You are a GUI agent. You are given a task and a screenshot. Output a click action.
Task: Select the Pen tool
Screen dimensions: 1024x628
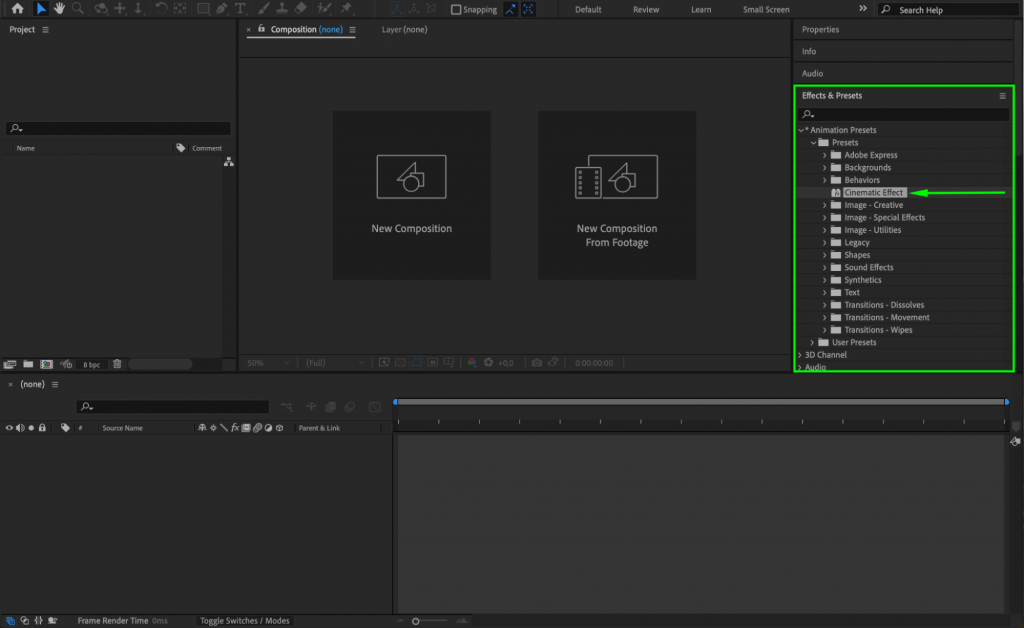point(222,9)
